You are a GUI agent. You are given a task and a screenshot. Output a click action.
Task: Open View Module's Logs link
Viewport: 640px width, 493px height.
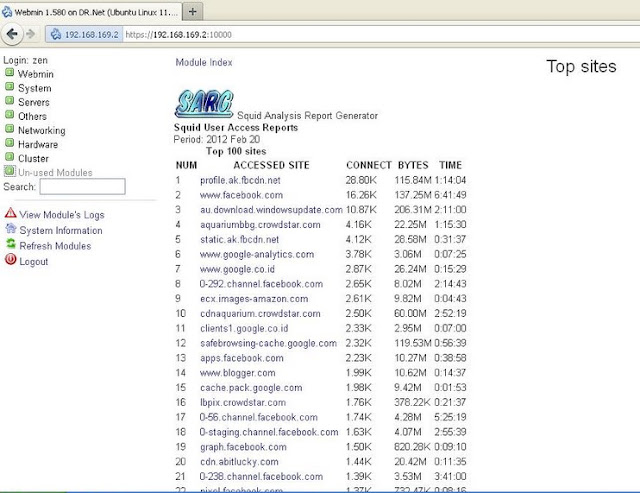[62, 215]
